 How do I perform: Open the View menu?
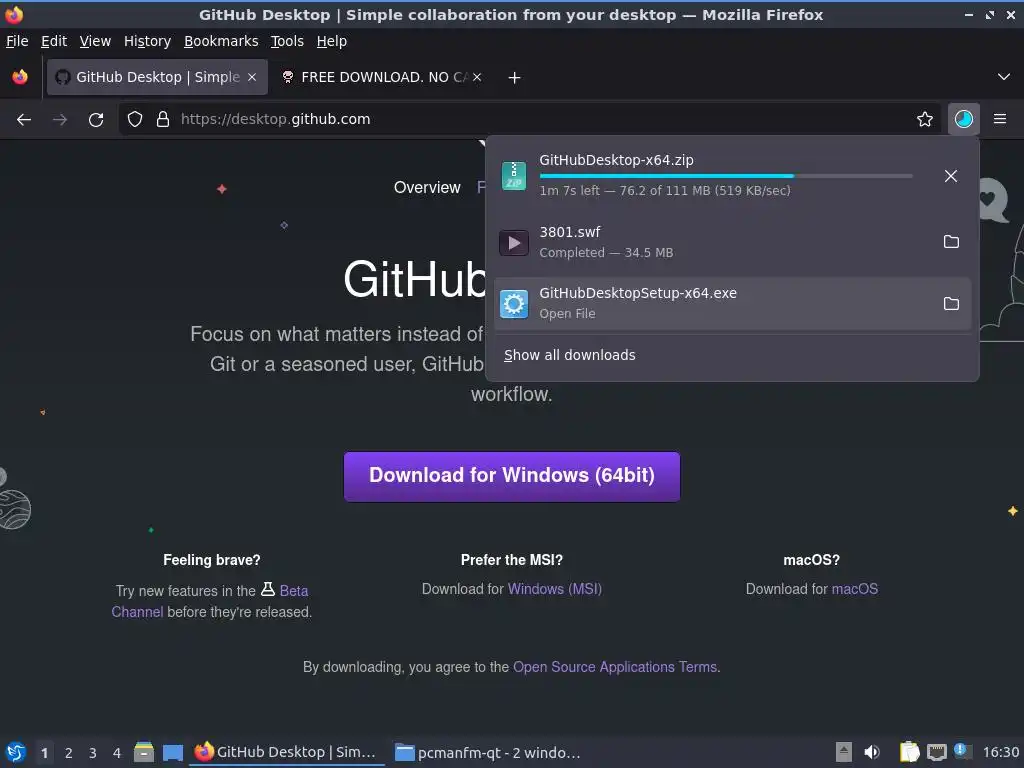[x=95, y=41]
